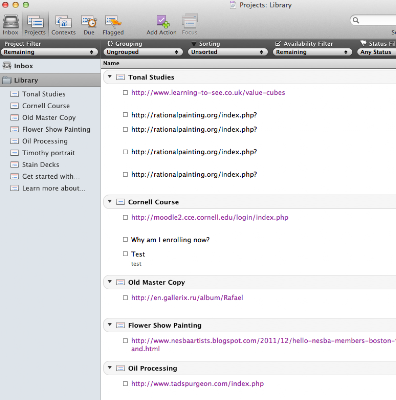Open the Grouping Ungrouped dropdown
This screenshot has height=400, width=396.
(x=143, y=52)
